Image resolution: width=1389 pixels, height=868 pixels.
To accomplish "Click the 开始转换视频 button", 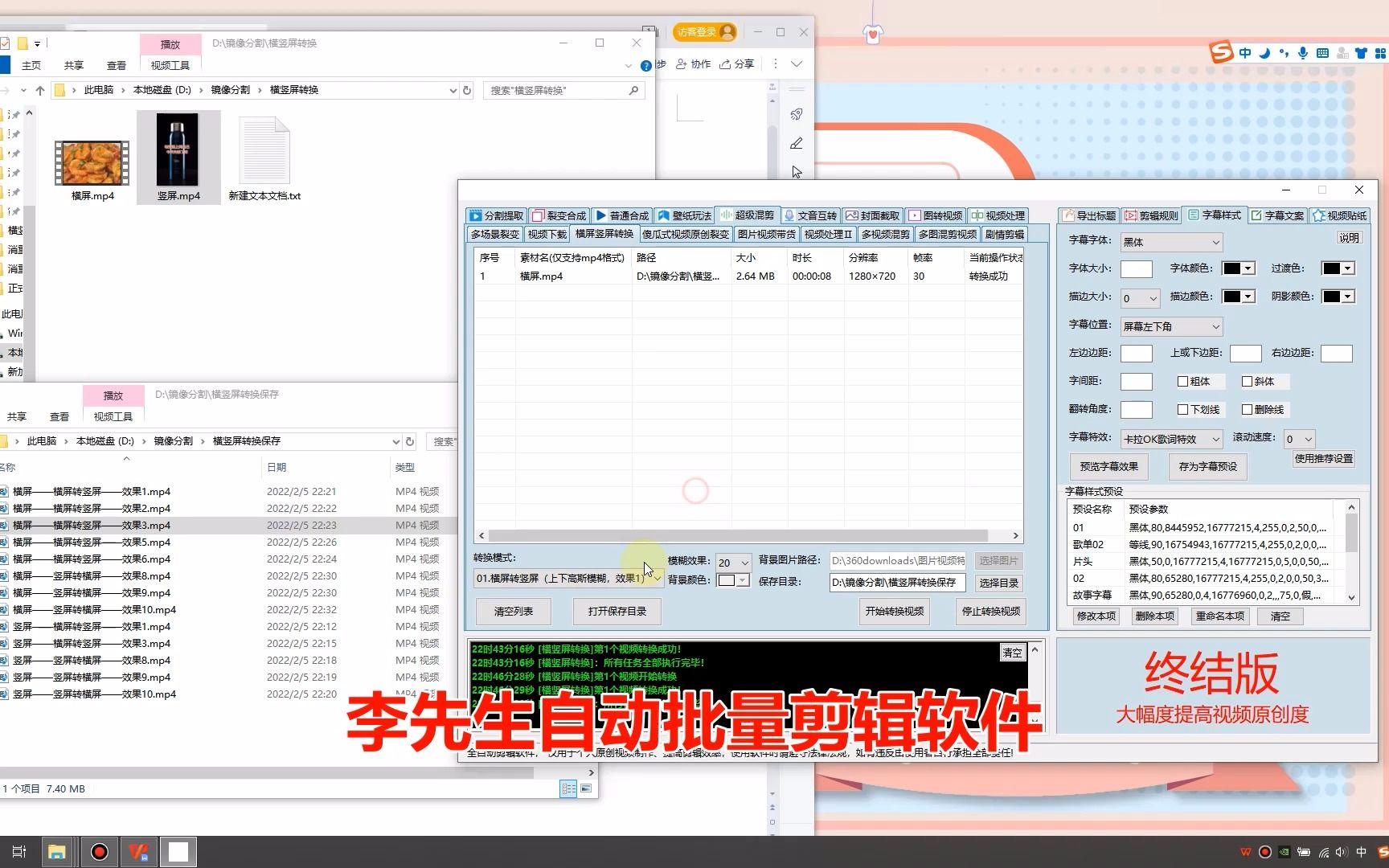I will (894, 611).
